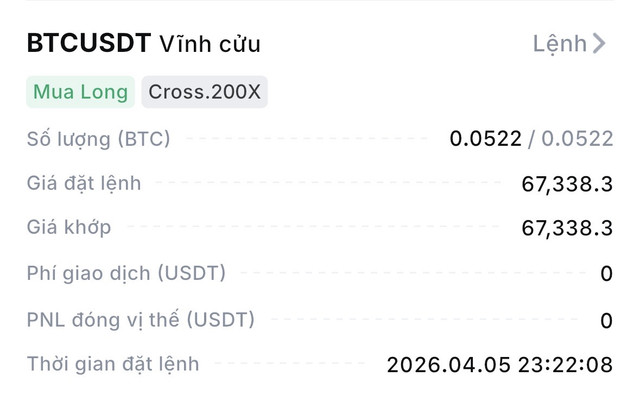Image resolution: width=640 pixels, height=398 pixels.
Task: Click the Giá khớp 67,338.3 value
Action: (567, 228)
